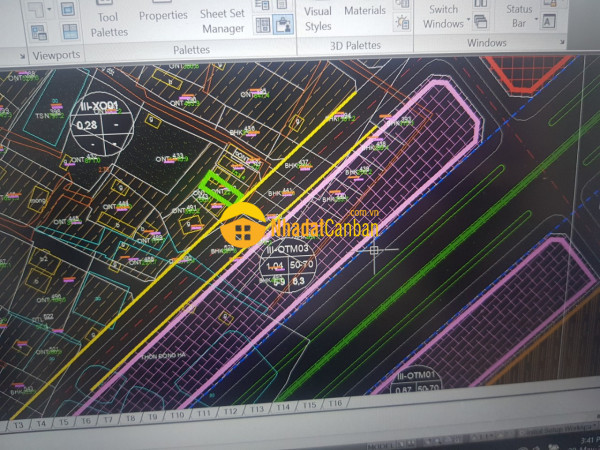Toggle the Status Bar options
The height and width of the screenshot is (450, 600).
517,16
